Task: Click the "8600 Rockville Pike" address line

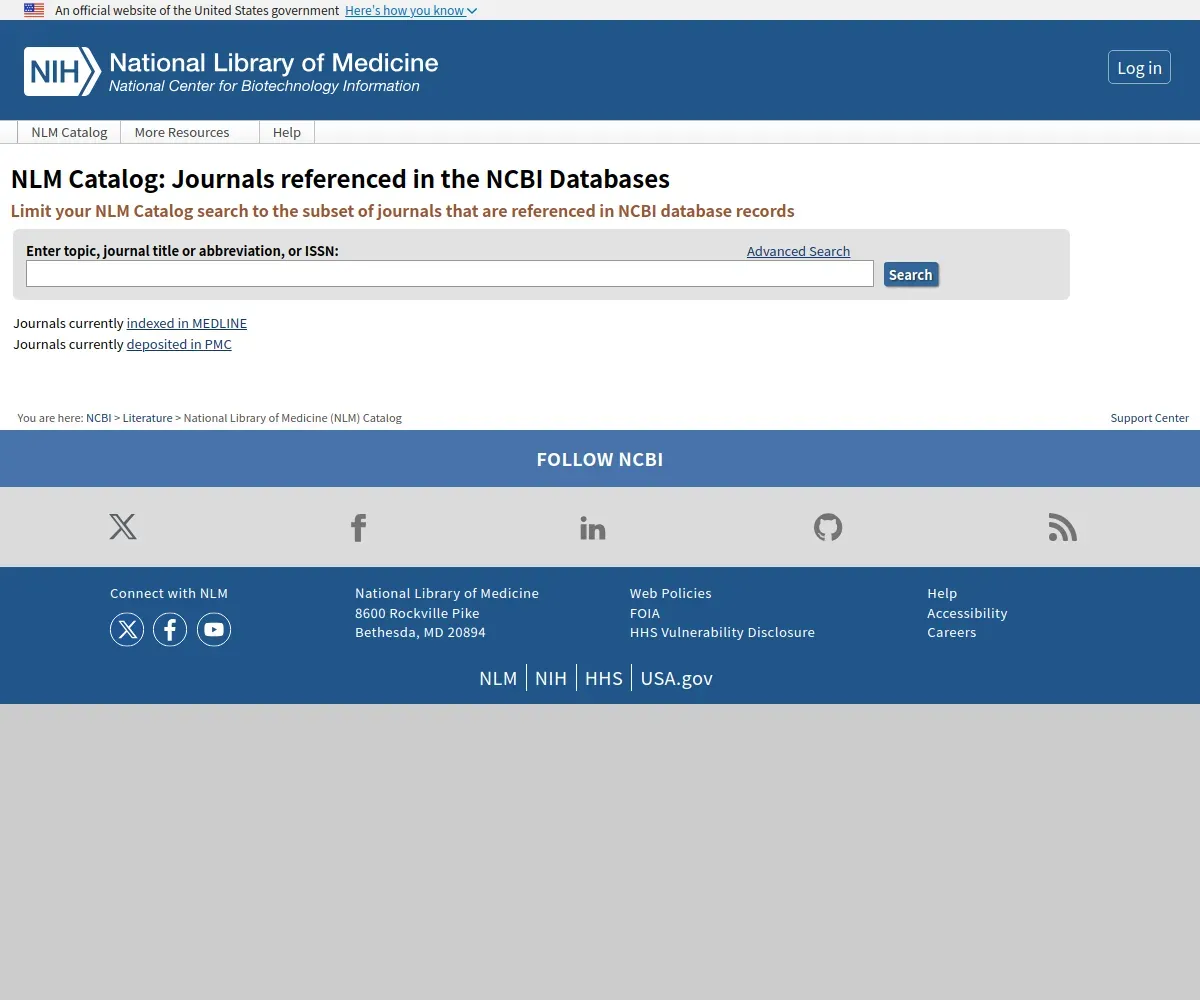Action: point(417,613)
